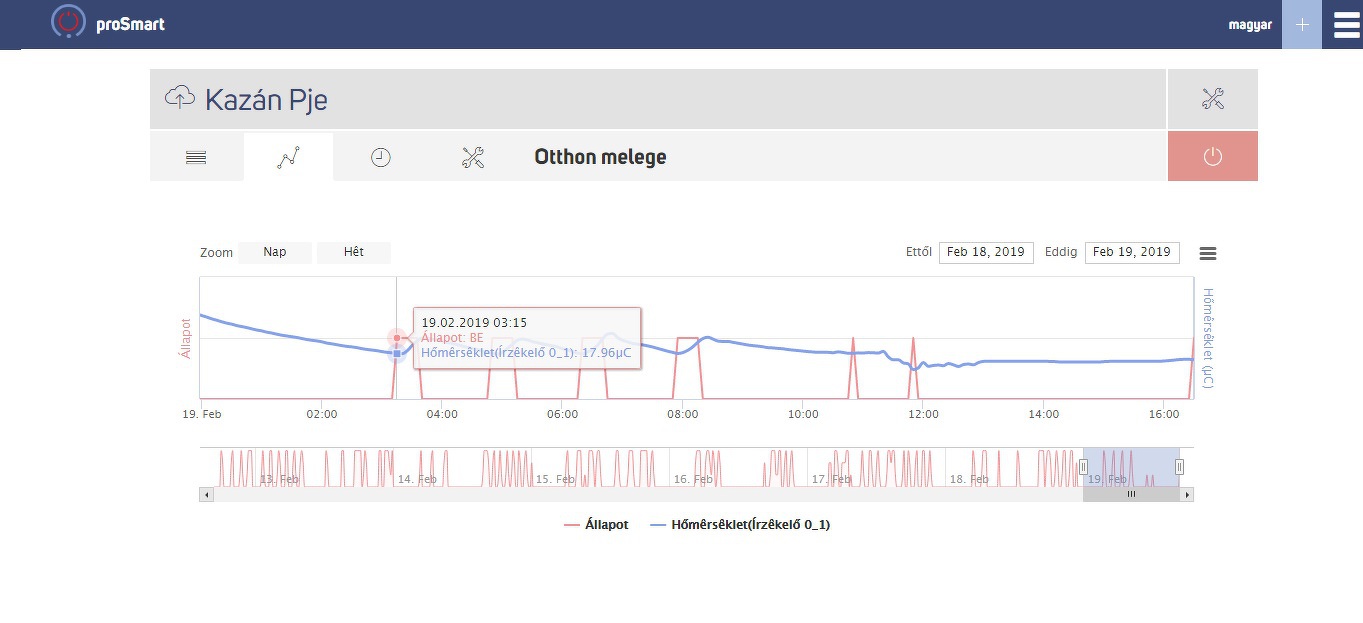Select the chart graph tab
This screenshot has height=623, width=1363.
(288, 157)
